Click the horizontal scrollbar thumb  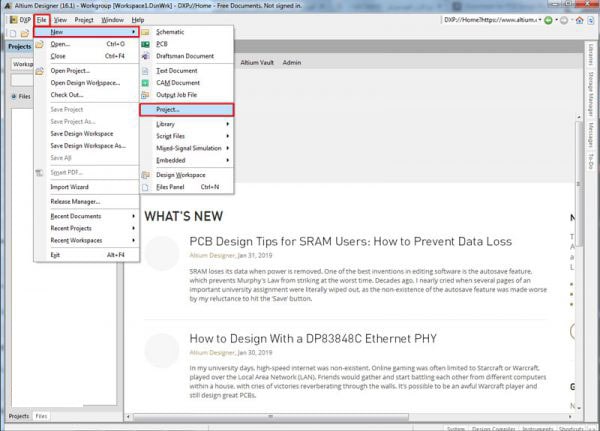(x=271, y=416)
